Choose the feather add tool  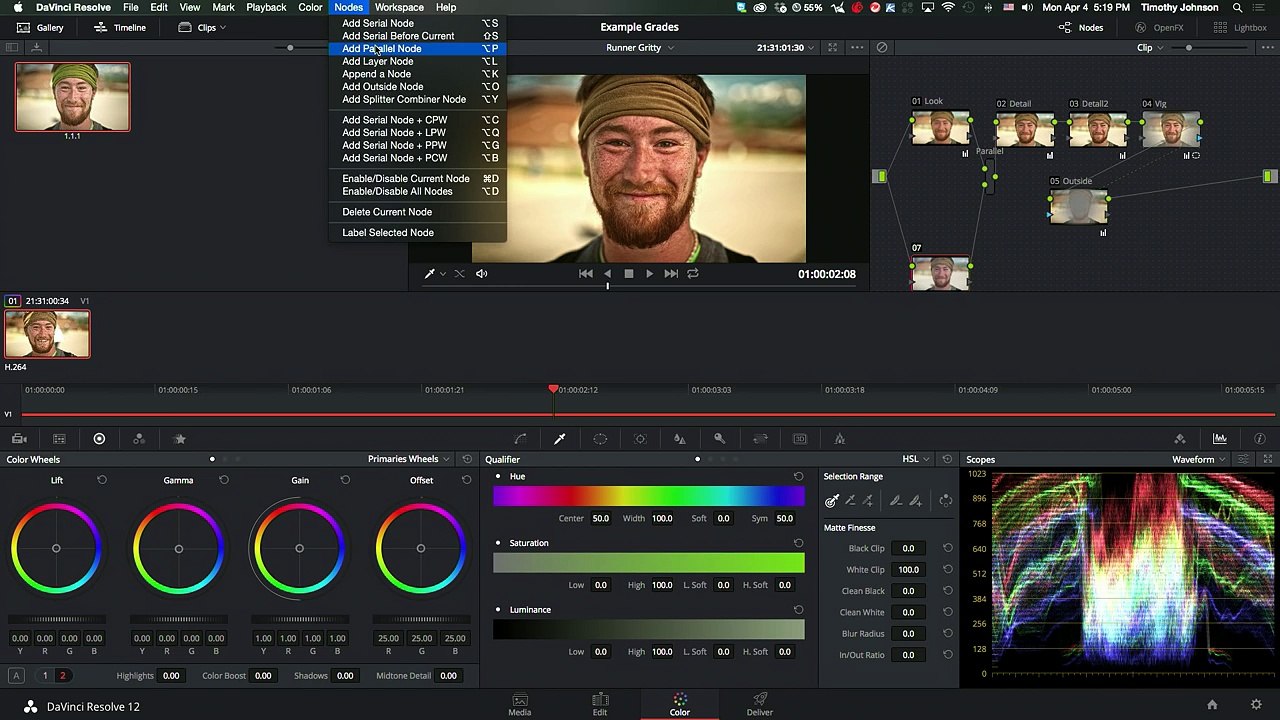(915, 500)
